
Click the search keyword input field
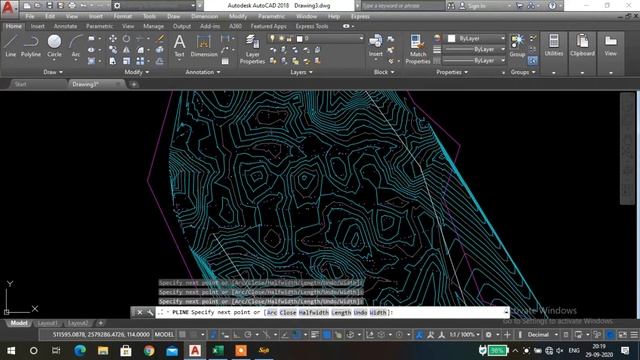402,6
